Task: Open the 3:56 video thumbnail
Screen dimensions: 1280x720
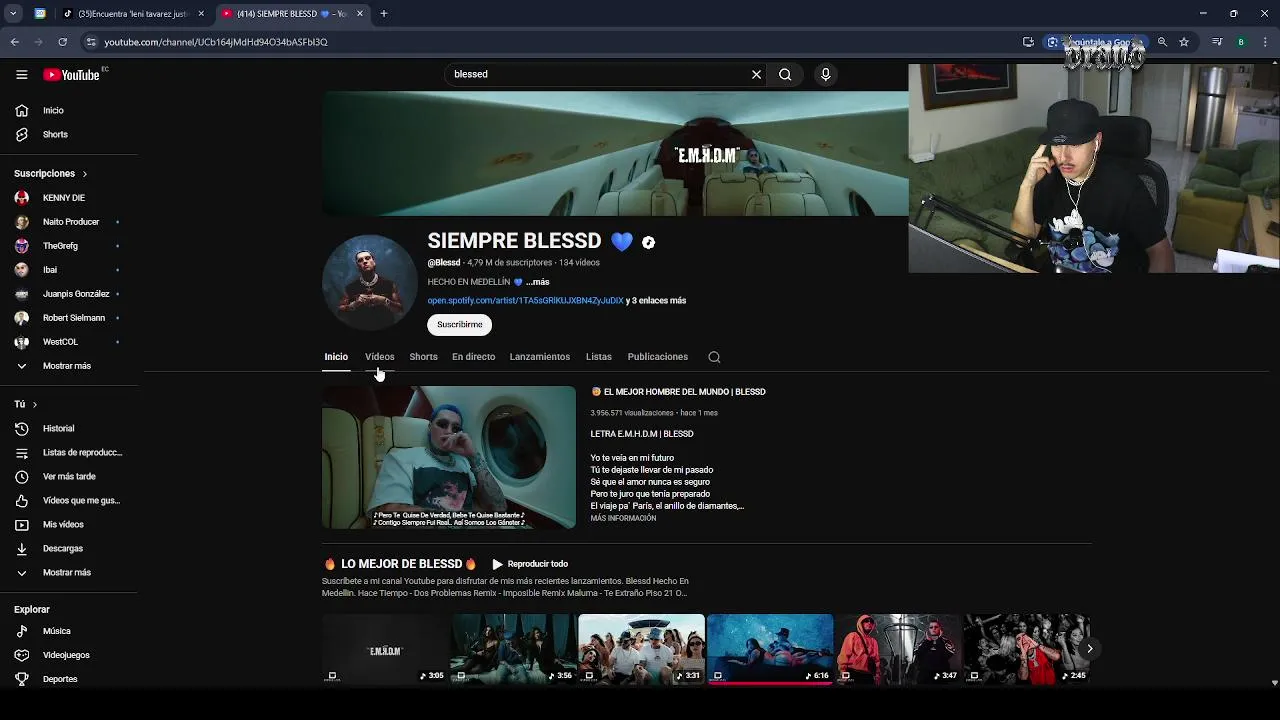Action: click(x=513, y=648)
